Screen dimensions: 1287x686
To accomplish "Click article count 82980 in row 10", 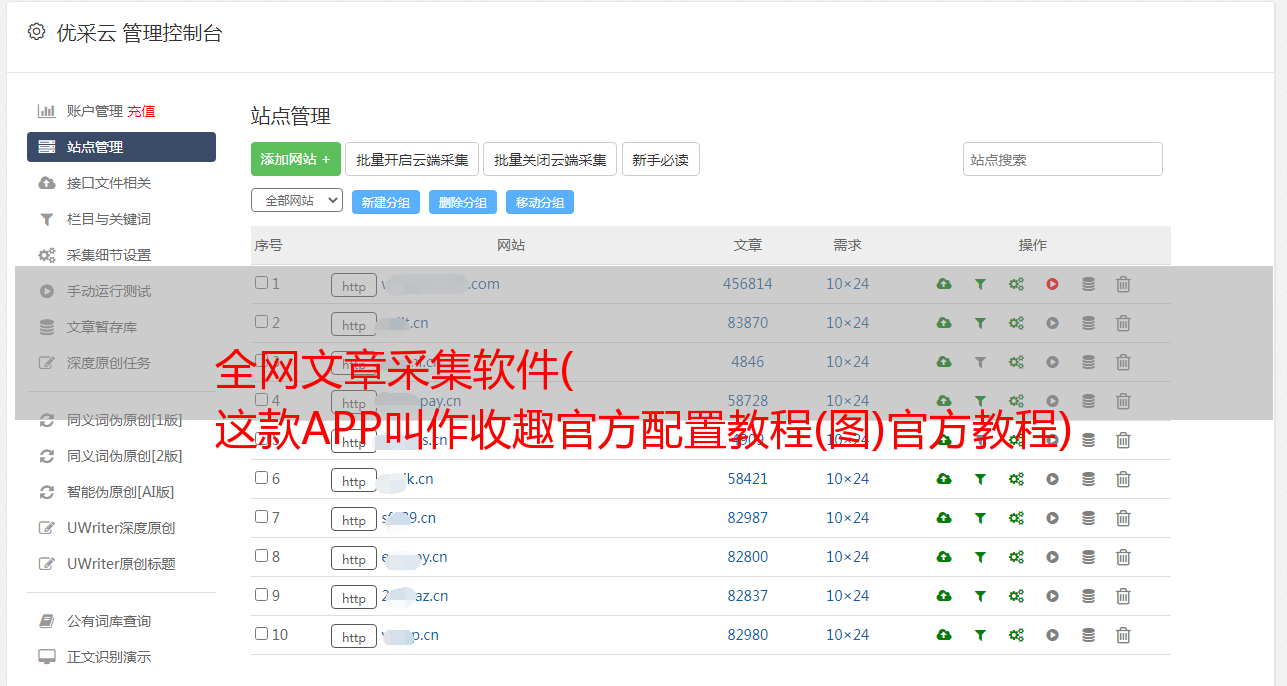I will 748,635.
